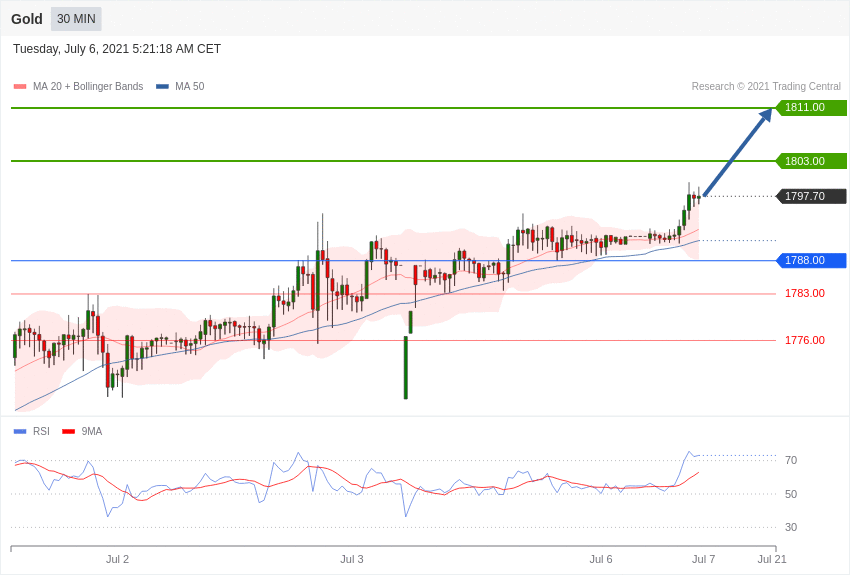
Task: Click the Gold chart title
Action: coord(27,19)
